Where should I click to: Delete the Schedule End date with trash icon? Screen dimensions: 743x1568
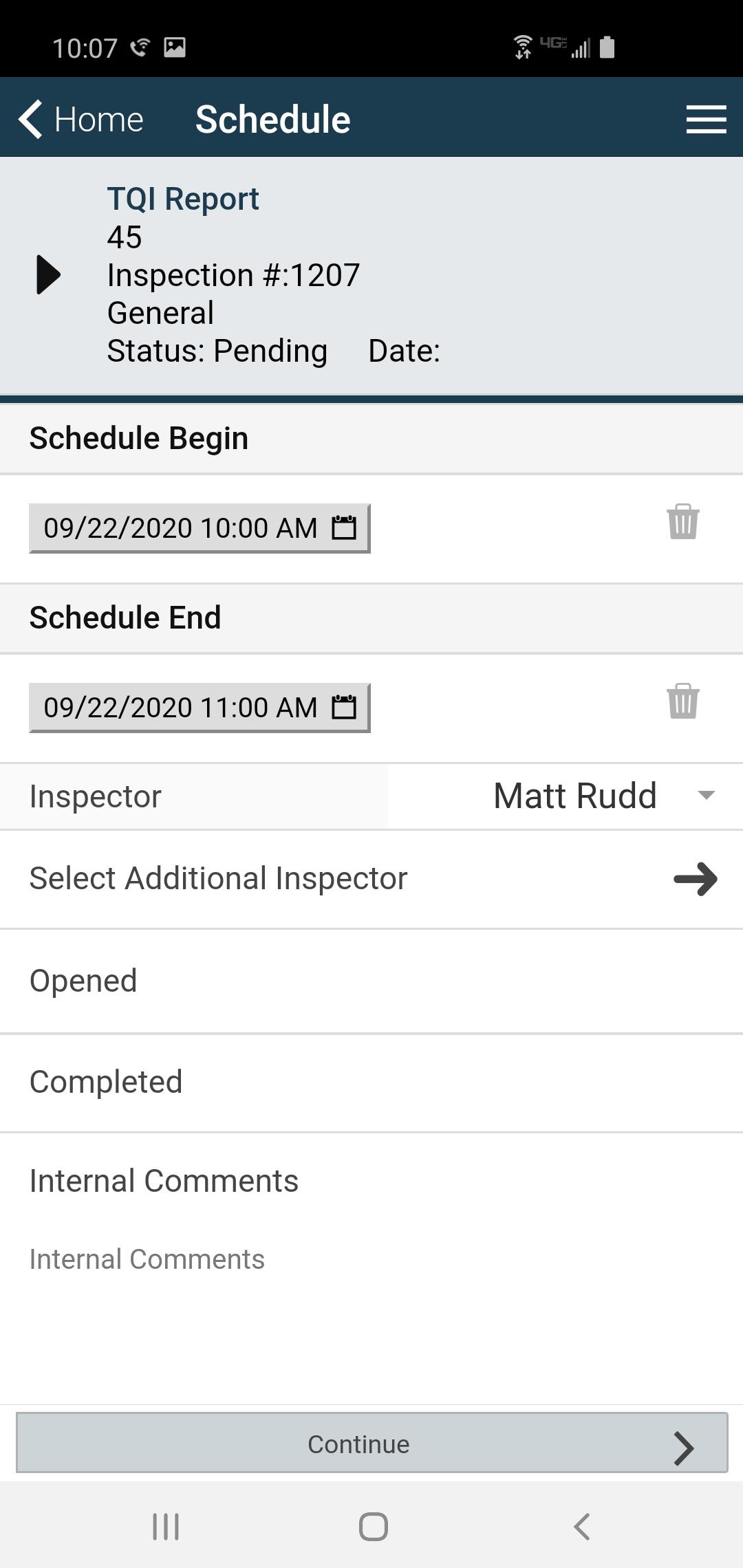click(x=682, y=701)
